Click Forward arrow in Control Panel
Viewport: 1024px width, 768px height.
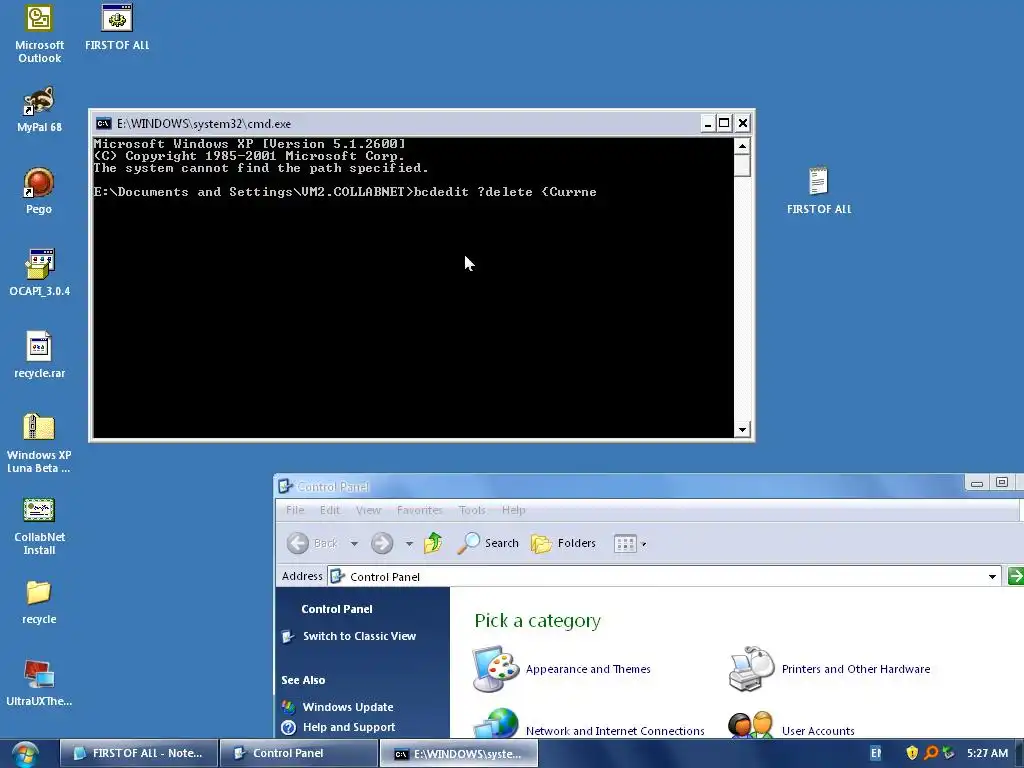click(x=382, y=543)
